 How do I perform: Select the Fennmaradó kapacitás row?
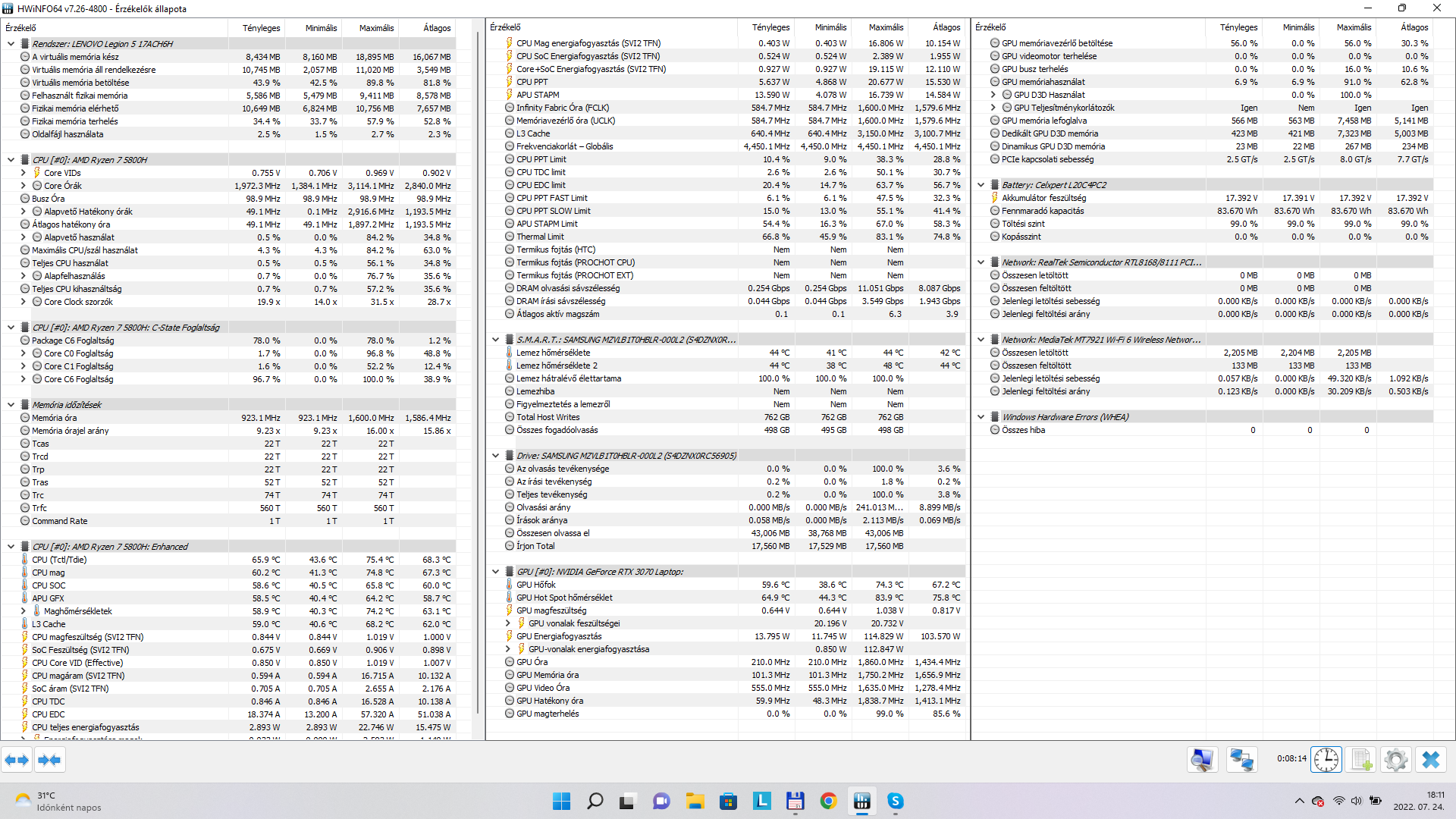pyautogui.click(x=1204, y=211)
